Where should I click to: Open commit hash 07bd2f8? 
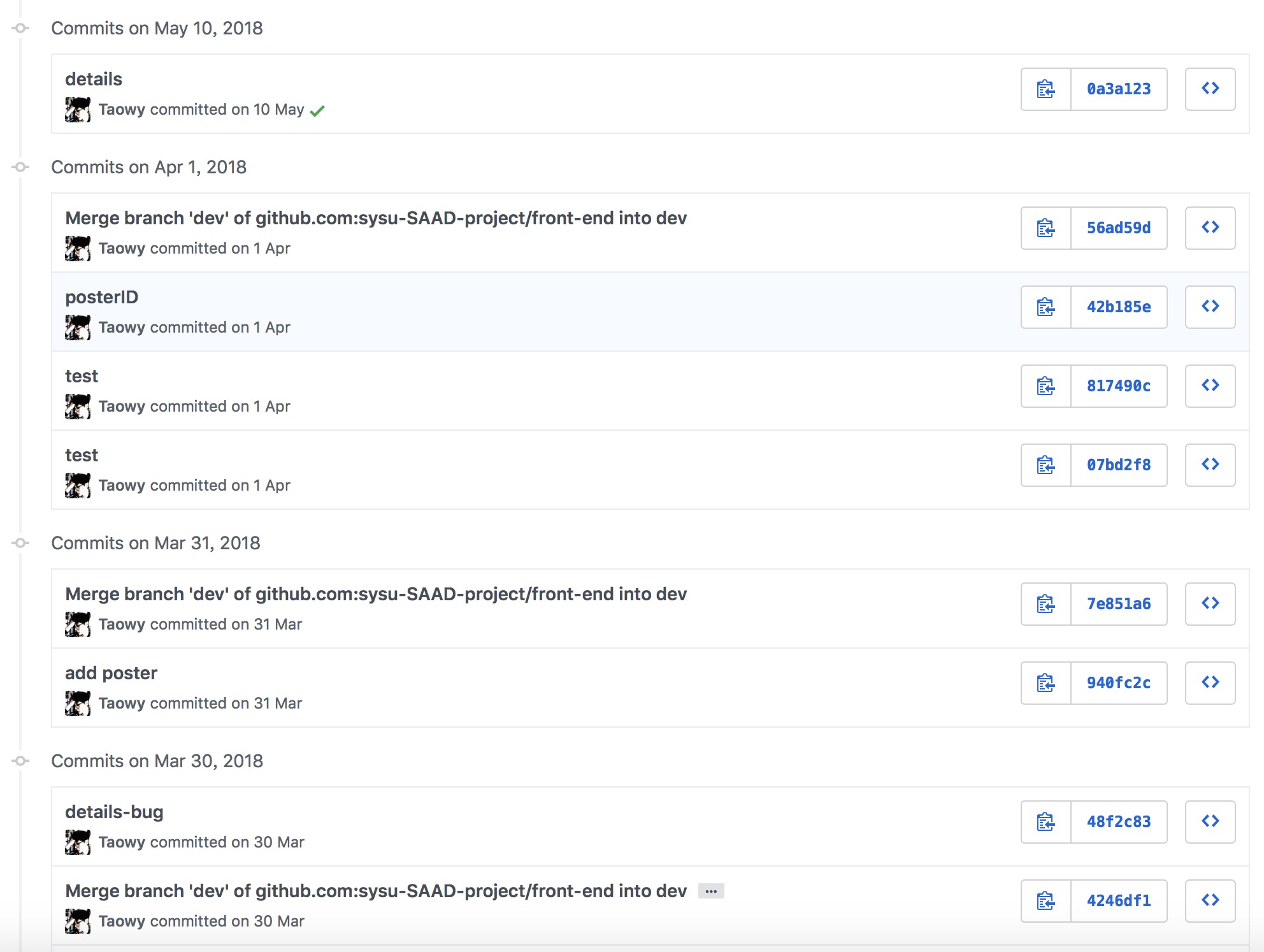tap(1119, 465)
